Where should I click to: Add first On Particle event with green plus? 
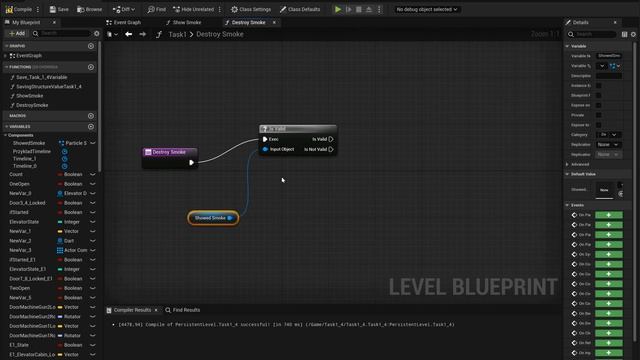pos(609,215)
